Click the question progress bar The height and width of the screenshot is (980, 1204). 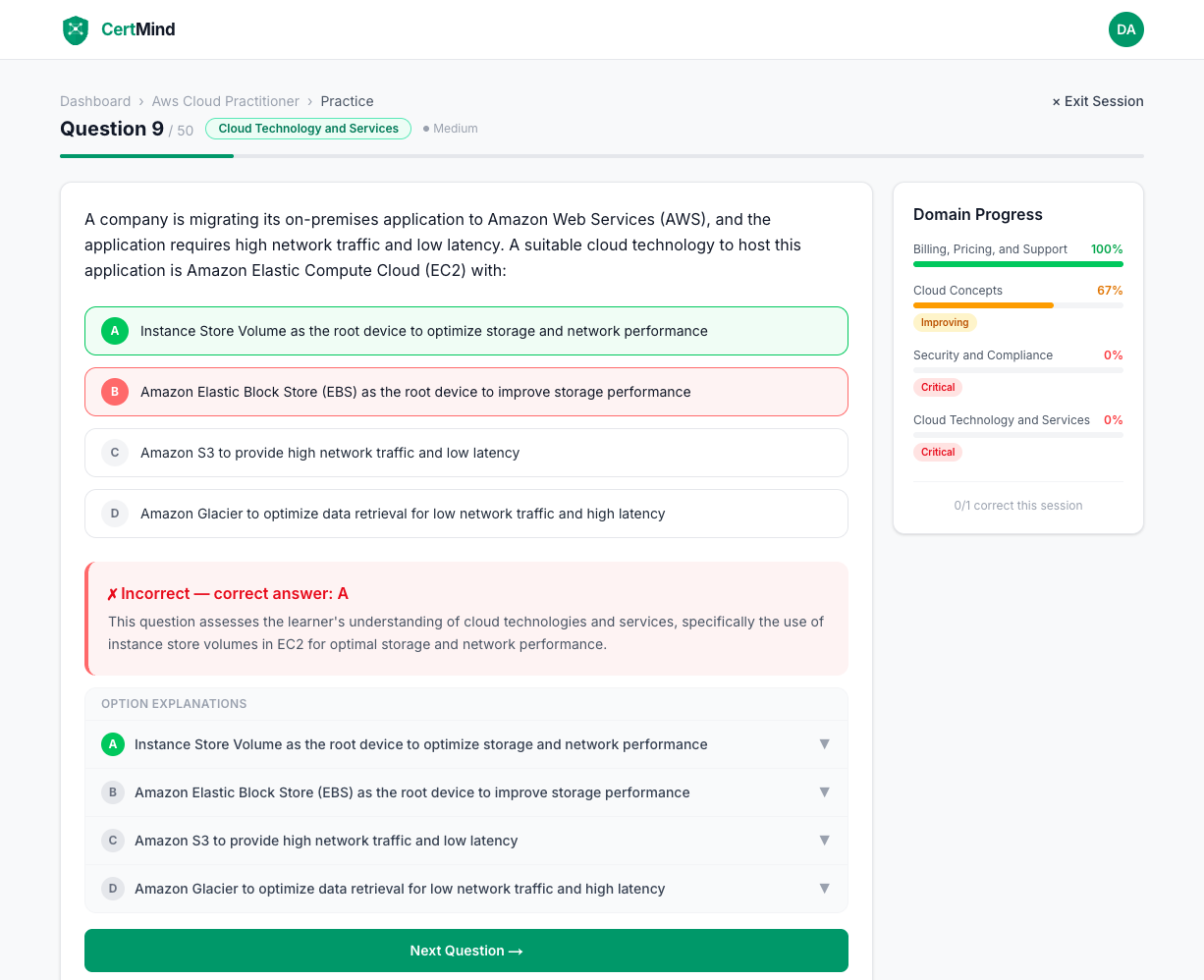point(602,156)
